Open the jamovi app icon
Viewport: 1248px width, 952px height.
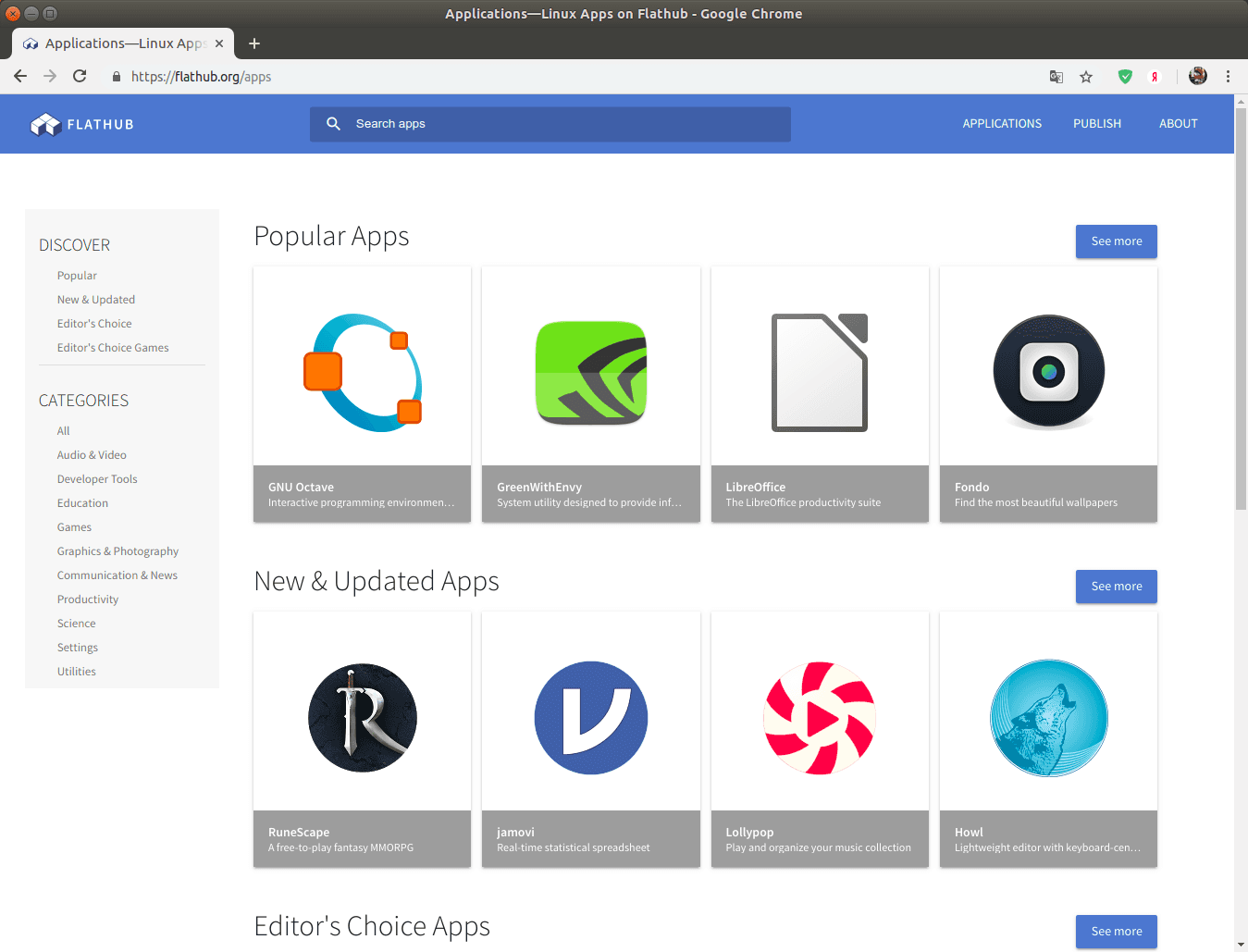591,718
